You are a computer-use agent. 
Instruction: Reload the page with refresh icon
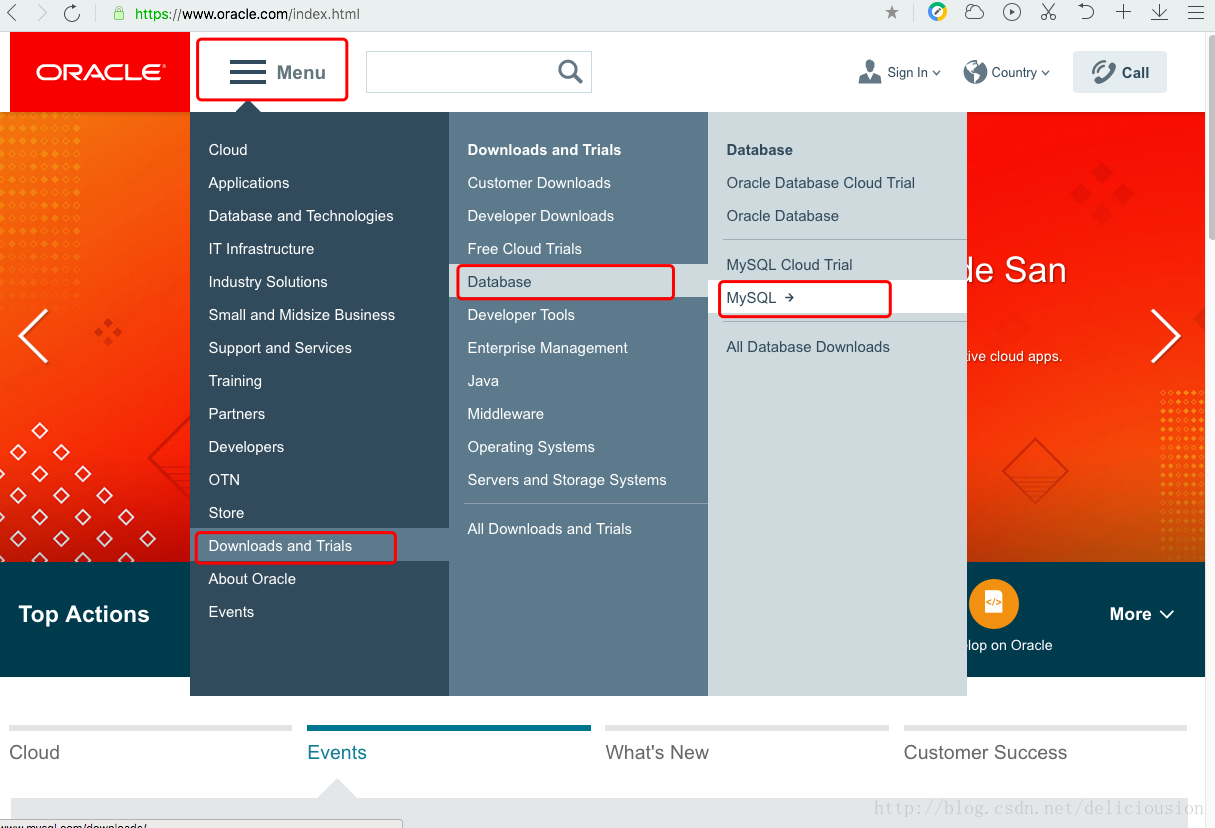click(72, 13)
